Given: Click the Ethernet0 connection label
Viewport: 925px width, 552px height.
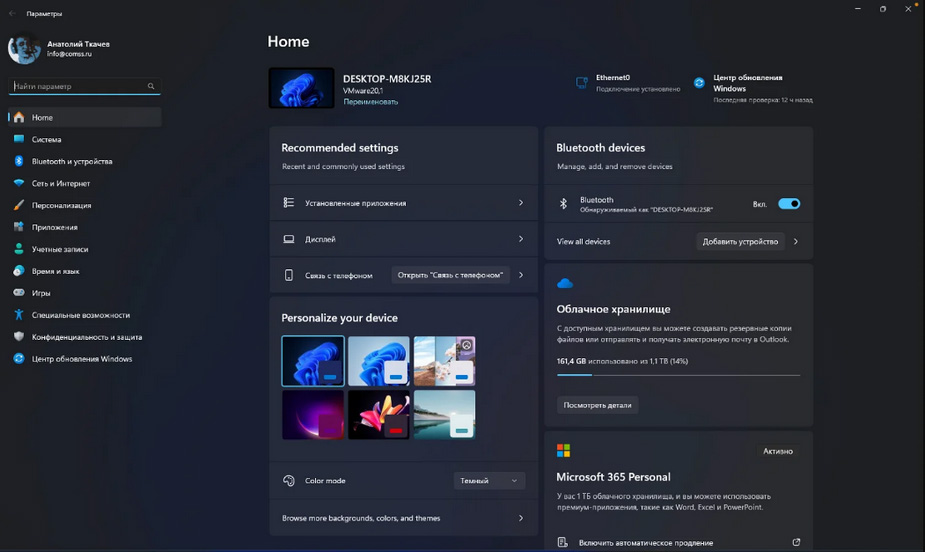Looking at the screenshot, I should tap(613, 77).
